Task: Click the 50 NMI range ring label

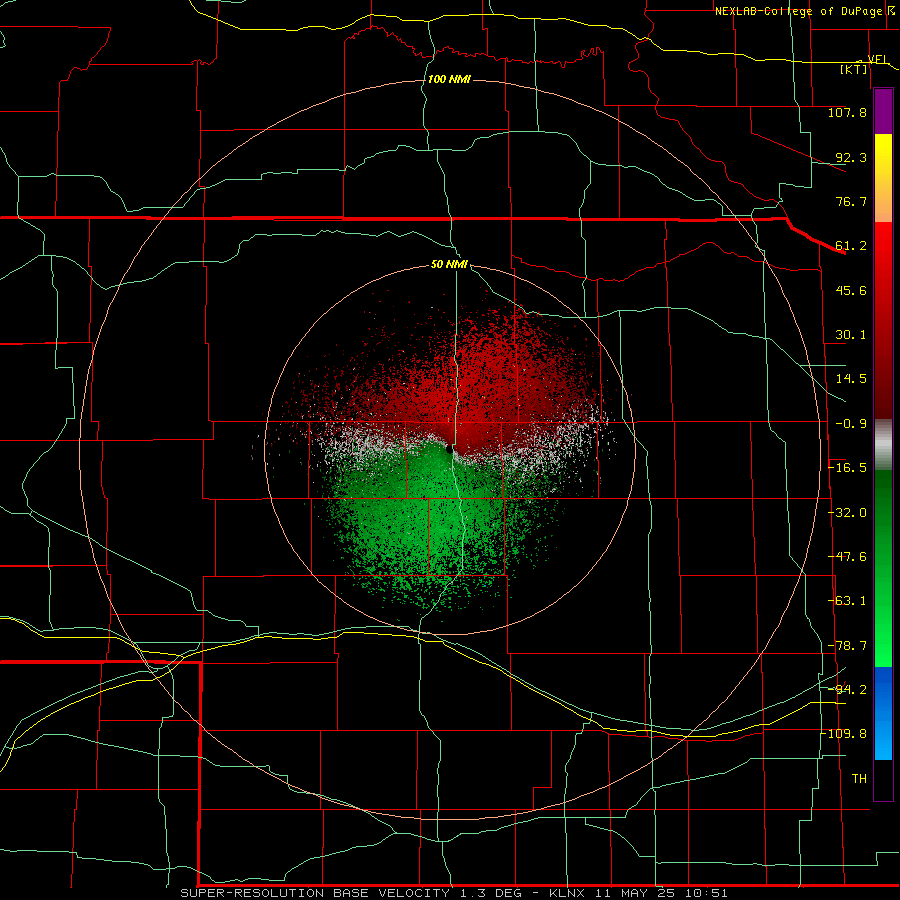Action: pos(449,264)
